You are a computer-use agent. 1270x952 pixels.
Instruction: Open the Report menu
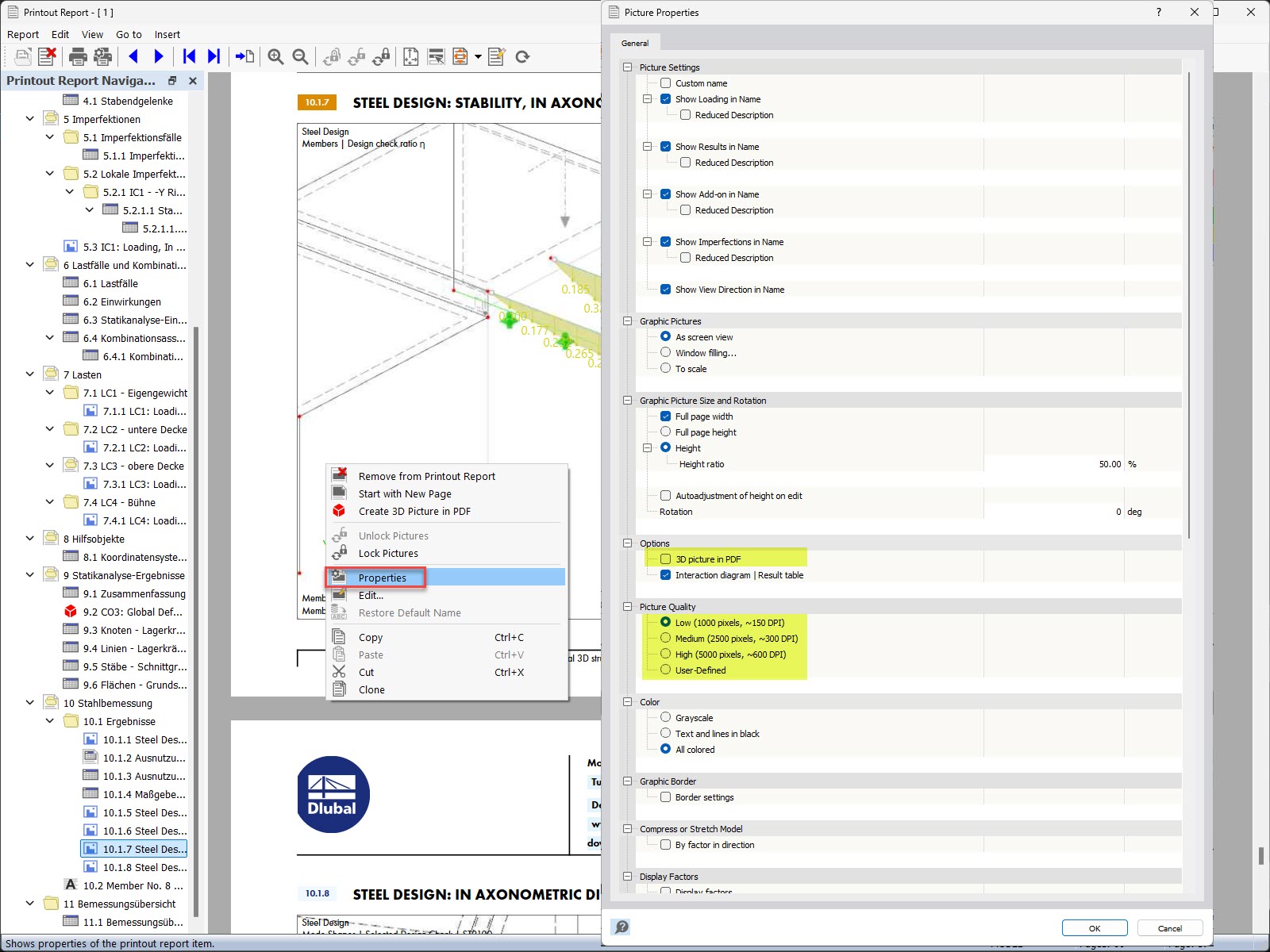[23, 34]
